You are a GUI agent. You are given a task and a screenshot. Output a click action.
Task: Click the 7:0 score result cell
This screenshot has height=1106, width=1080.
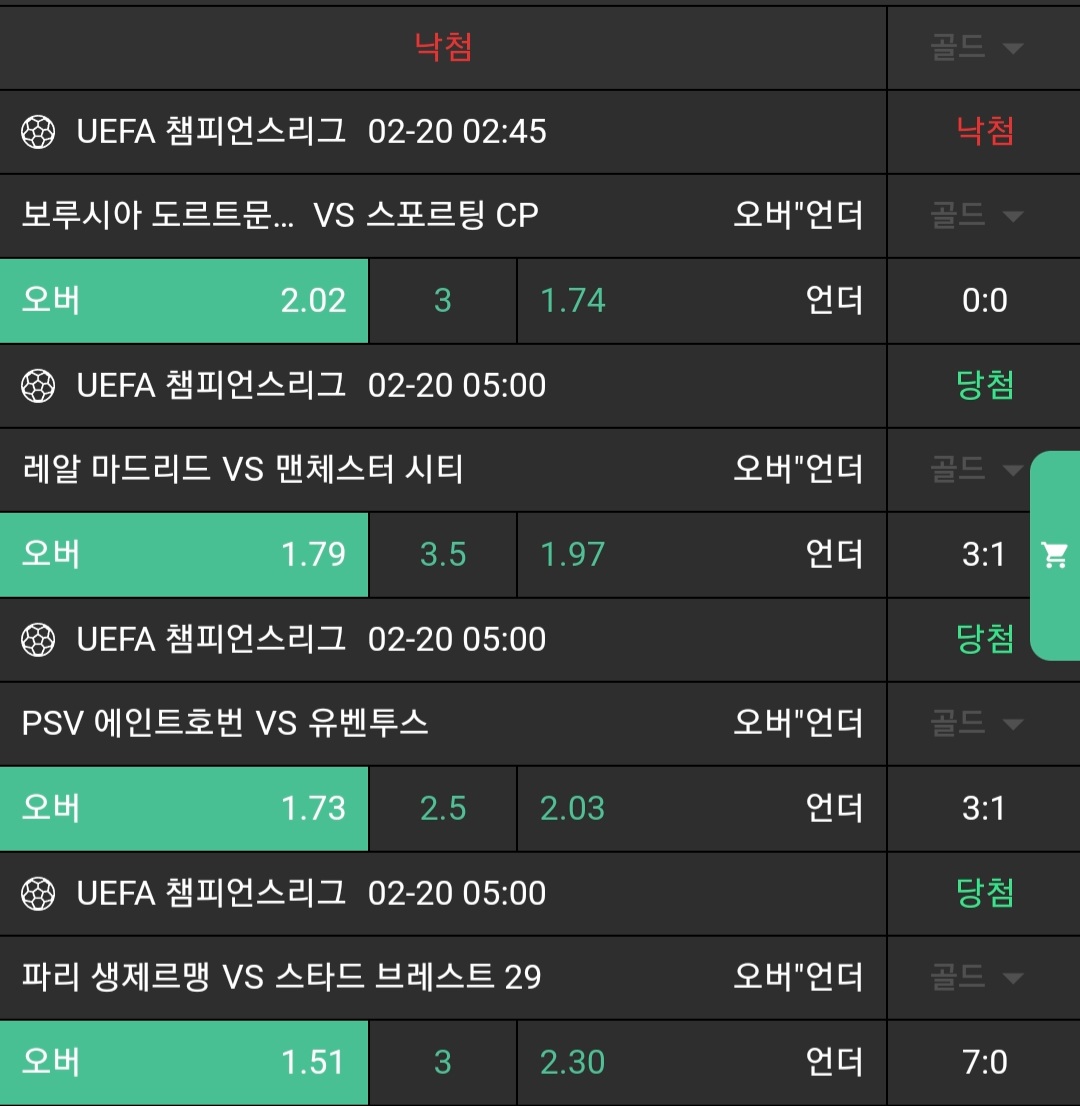[x=984, y=1063]
